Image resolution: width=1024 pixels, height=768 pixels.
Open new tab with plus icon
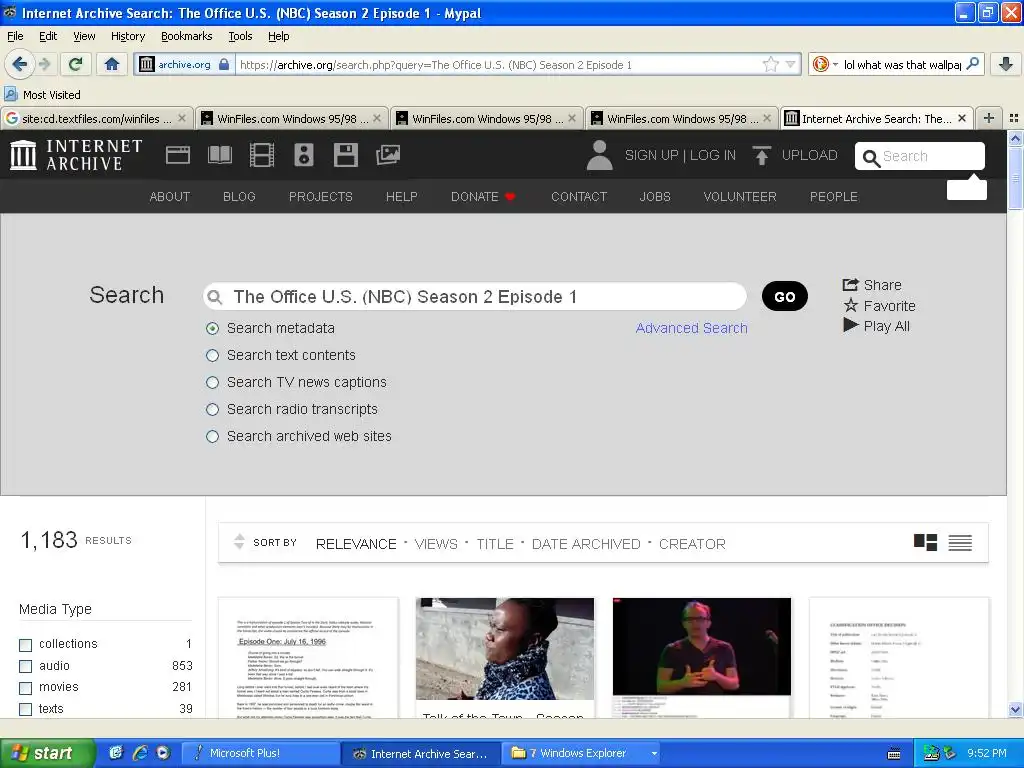click(x=989, y=118)
